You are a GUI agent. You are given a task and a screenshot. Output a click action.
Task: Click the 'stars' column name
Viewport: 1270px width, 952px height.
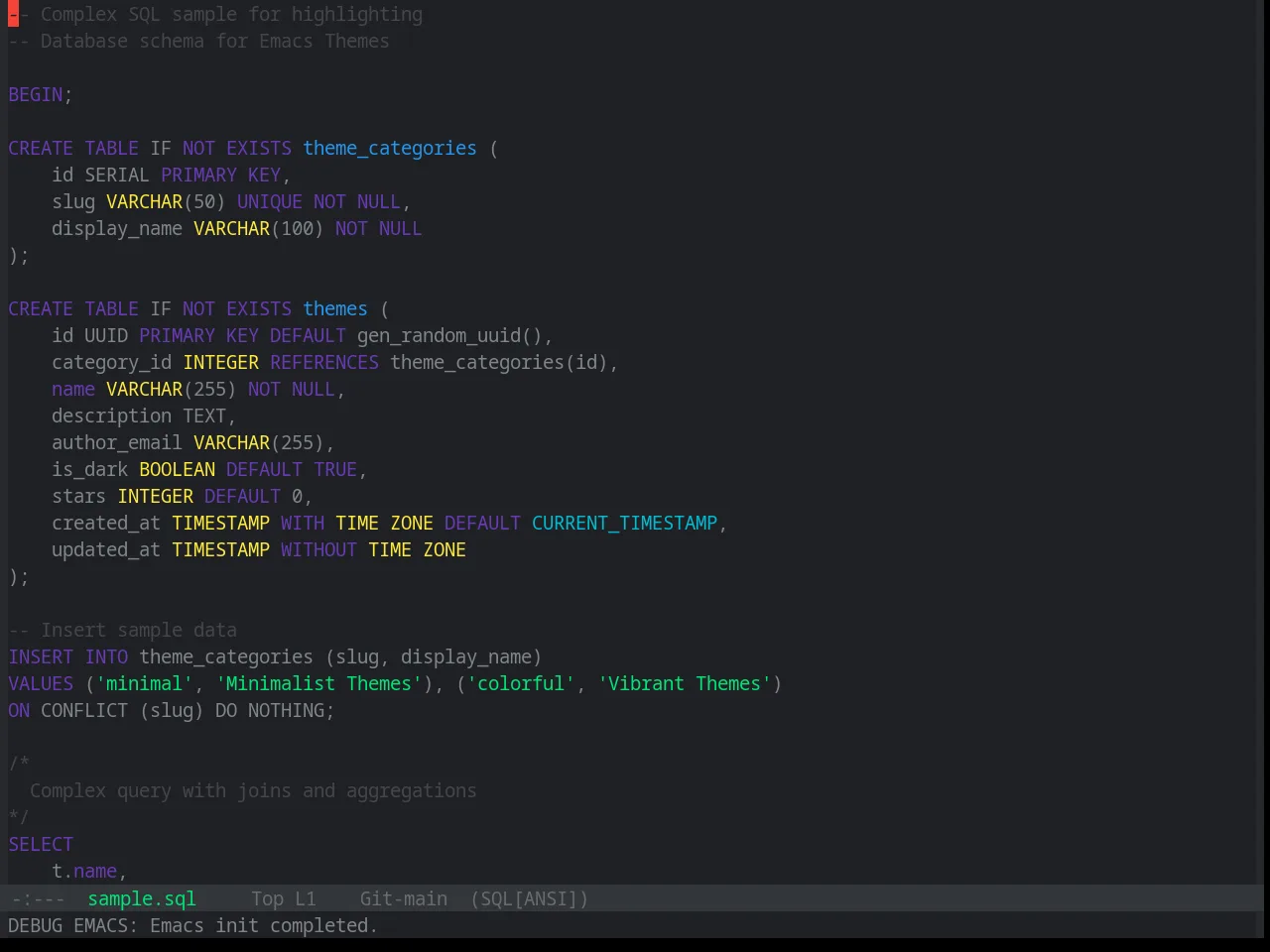[79, 496]
